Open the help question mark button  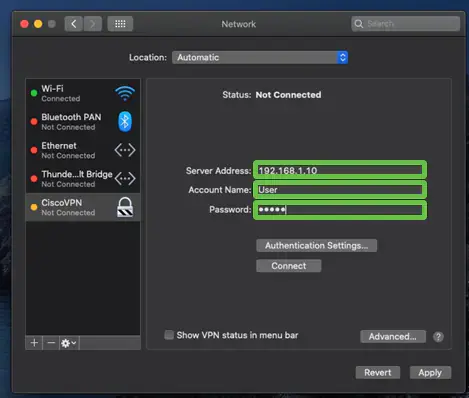[438, 337]
